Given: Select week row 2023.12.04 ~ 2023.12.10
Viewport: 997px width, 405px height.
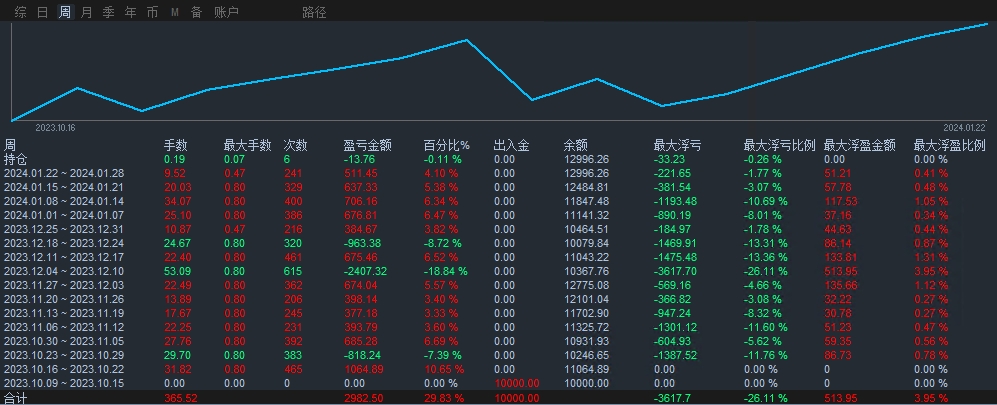Looking at the screenshot, I should [x=498, y=271].
